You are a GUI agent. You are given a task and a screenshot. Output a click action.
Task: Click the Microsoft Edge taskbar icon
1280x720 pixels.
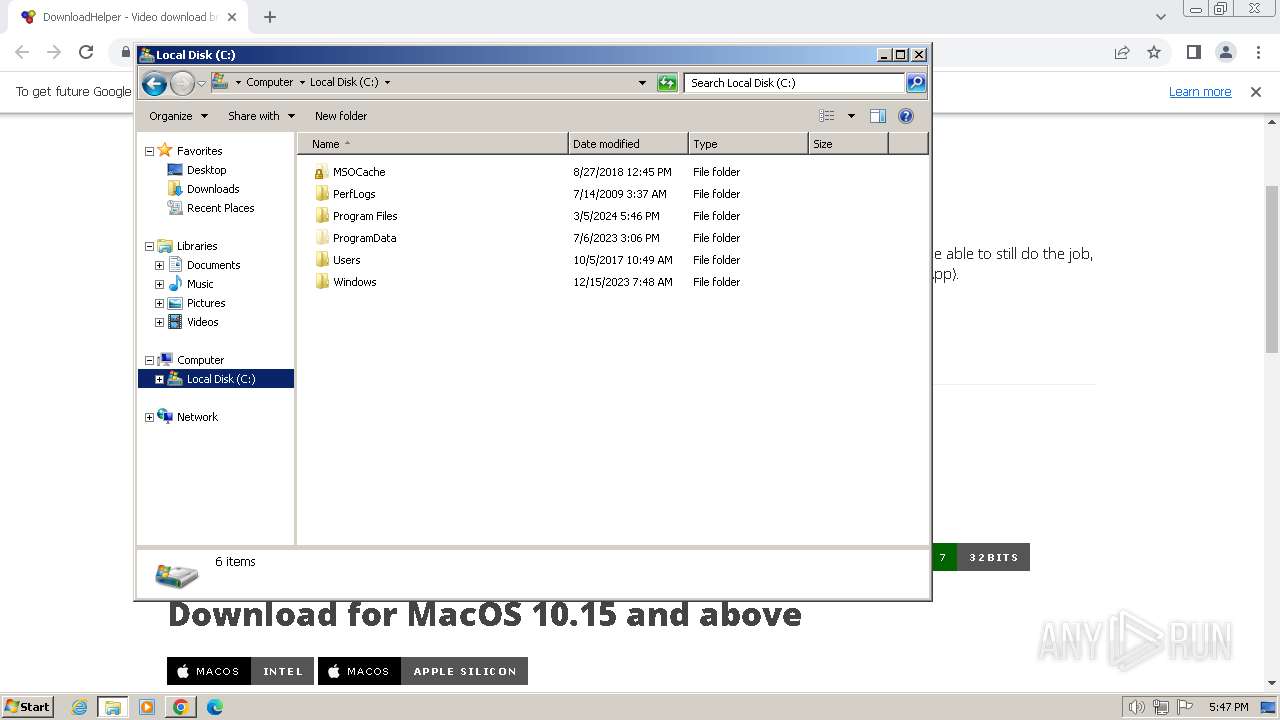(x=215, y=707)
